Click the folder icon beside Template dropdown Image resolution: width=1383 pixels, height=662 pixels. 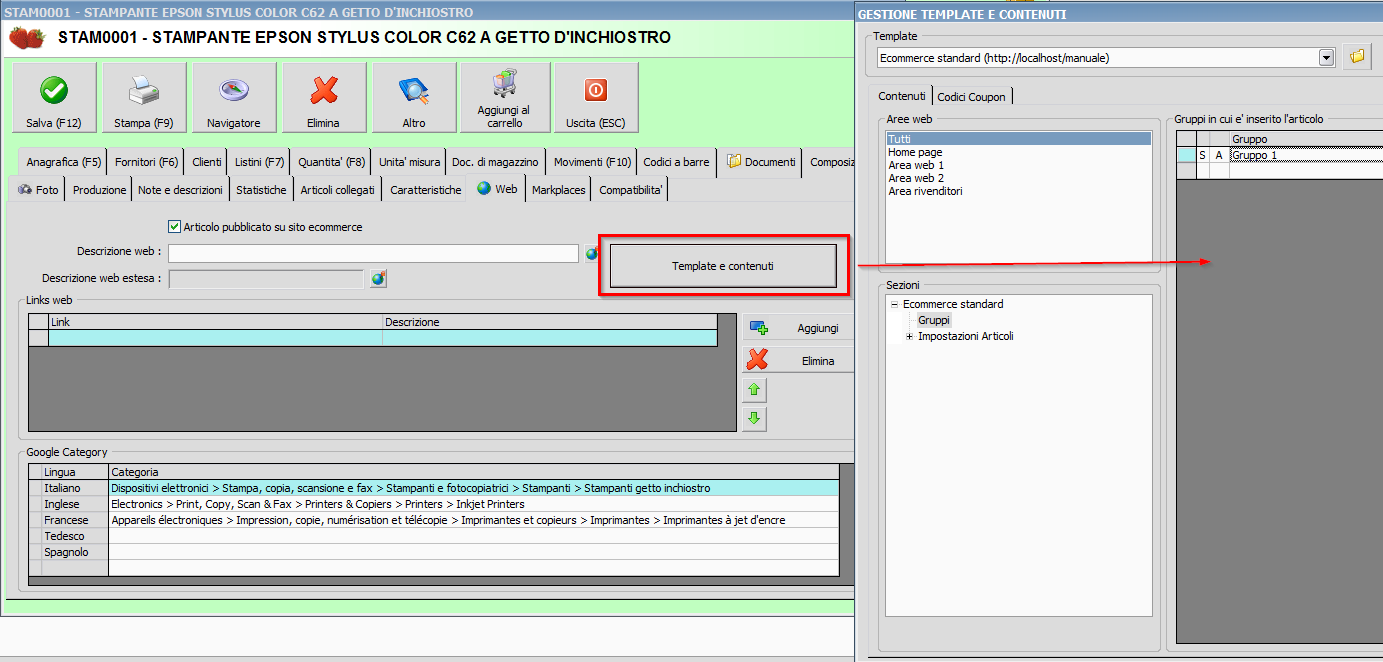point(1356,57)
